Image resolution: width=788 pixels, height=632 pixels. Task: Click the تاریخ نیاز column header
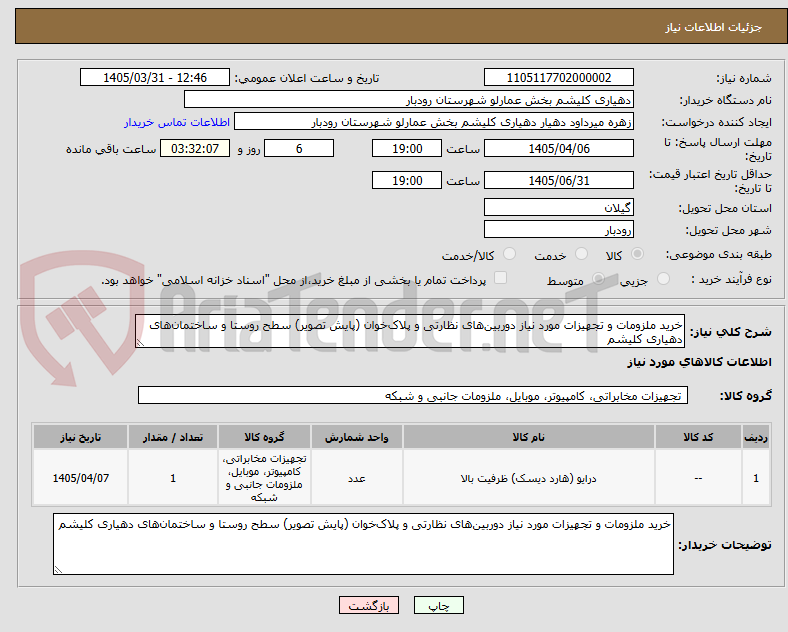coord(80,437)
